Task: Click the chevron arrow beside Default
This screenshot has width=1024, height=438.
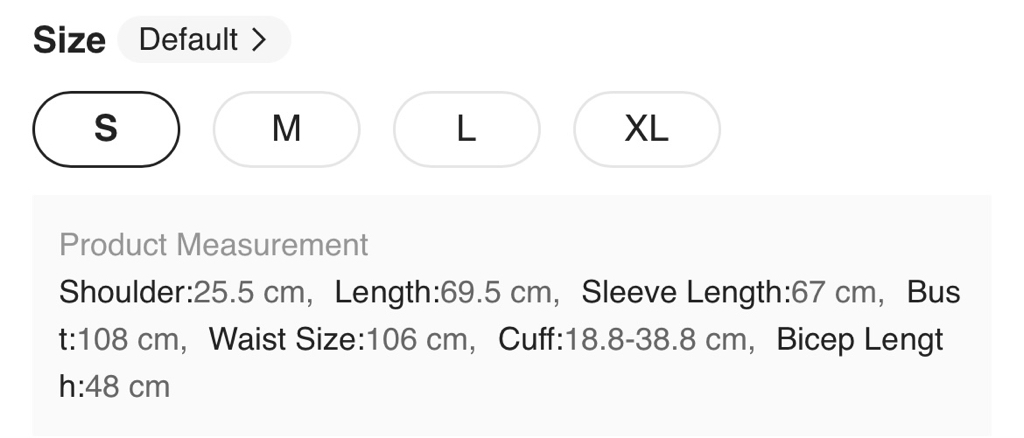Action: 259,40
